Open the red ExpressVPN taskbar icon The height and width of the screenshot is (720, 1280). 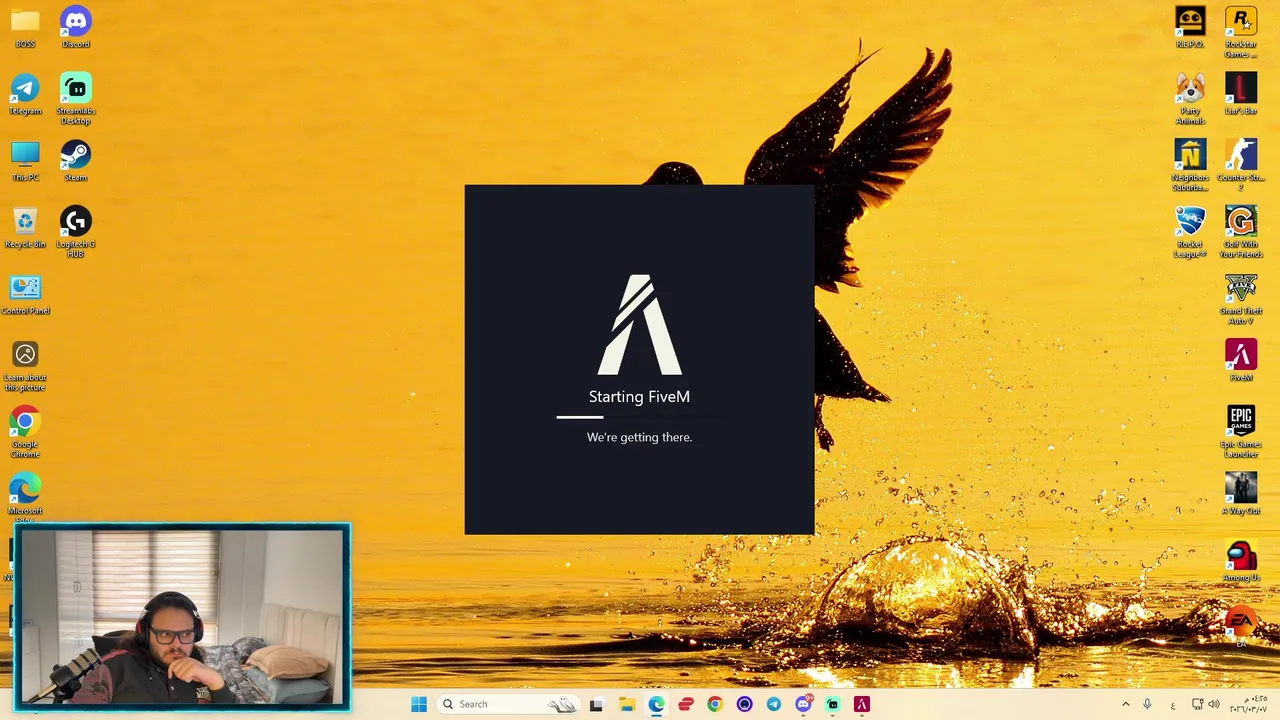click(686, 704)
